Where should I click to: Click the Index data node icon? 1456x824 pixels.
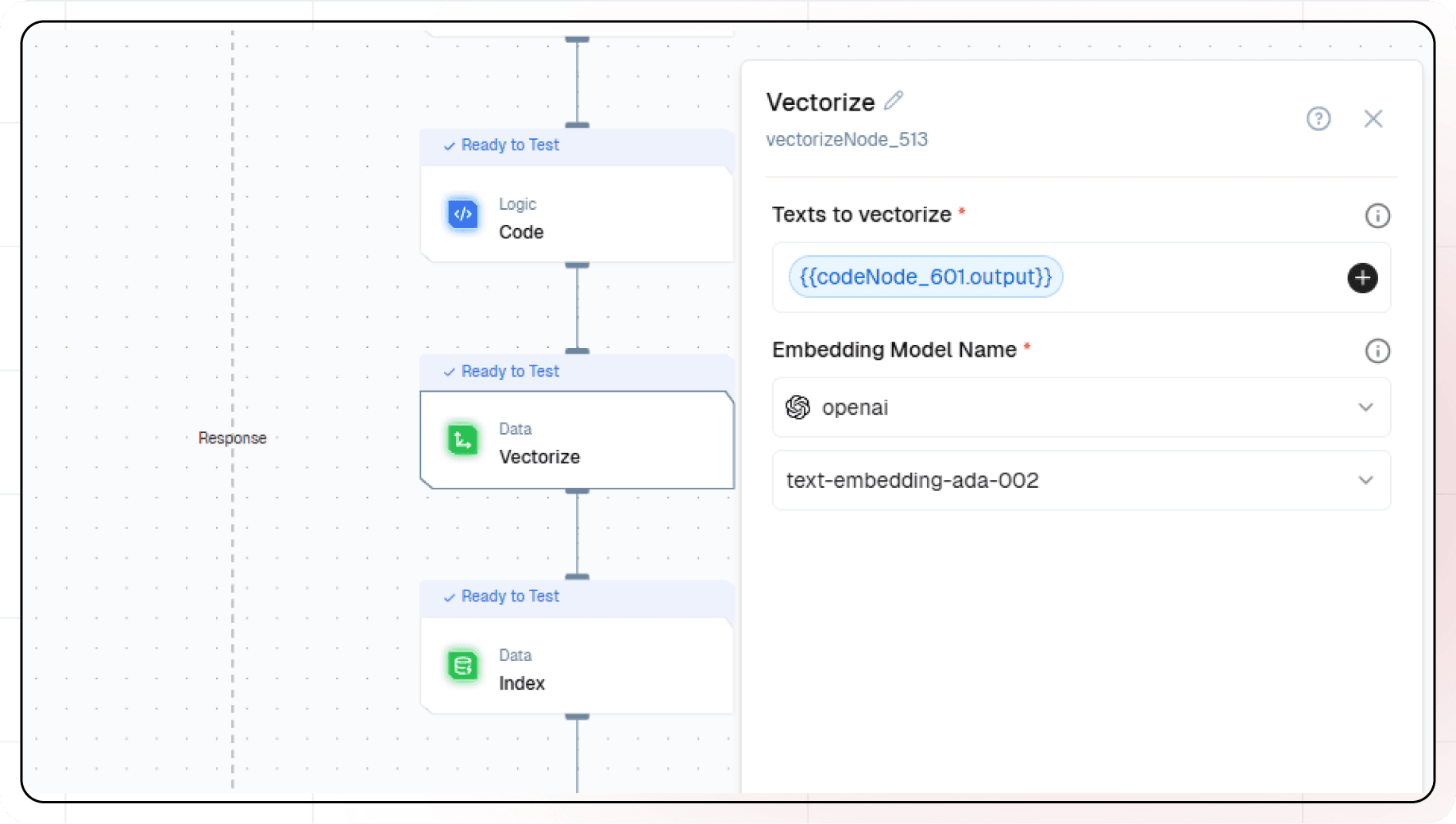coord(463,666)
